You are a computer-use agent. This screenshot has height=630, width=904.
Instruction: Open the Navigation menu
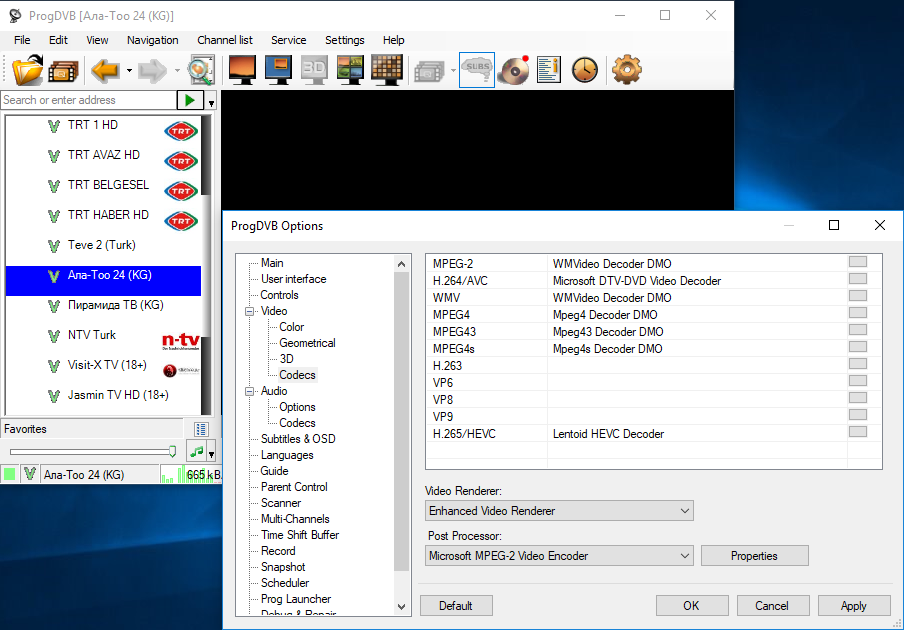tap(152, 40)
